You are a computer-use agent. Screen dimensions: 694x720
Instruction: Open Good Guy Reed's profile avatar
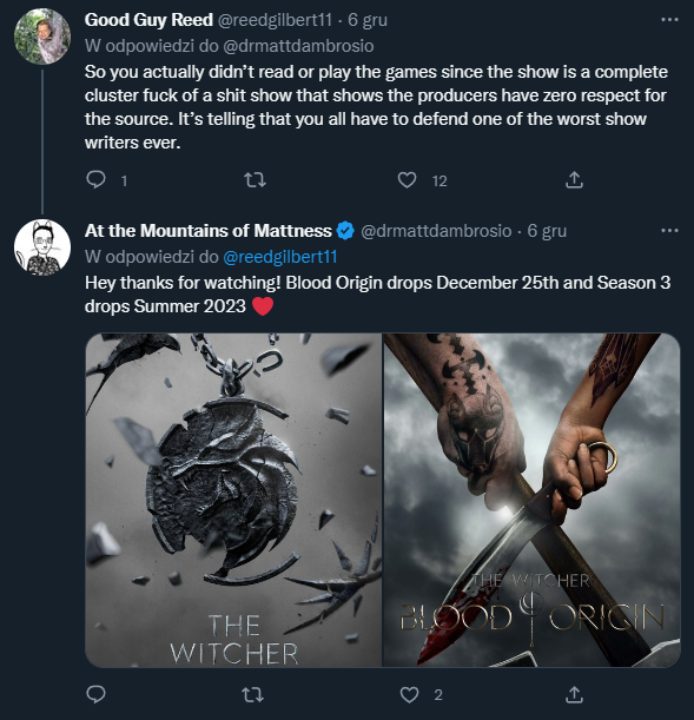[42, 36]
